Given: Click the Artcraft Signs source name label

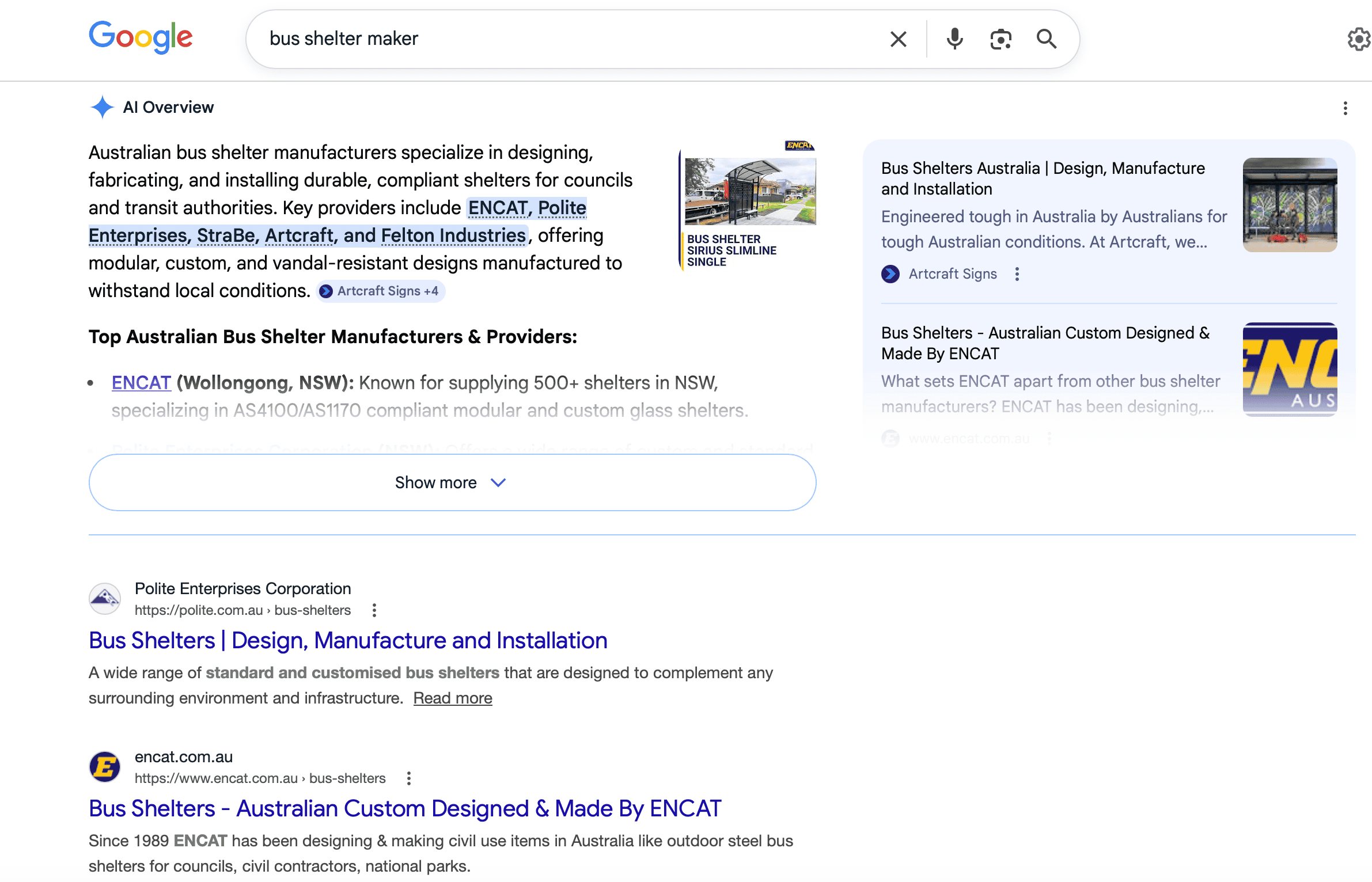Looking at the screenshot, I should coord(953,274).
